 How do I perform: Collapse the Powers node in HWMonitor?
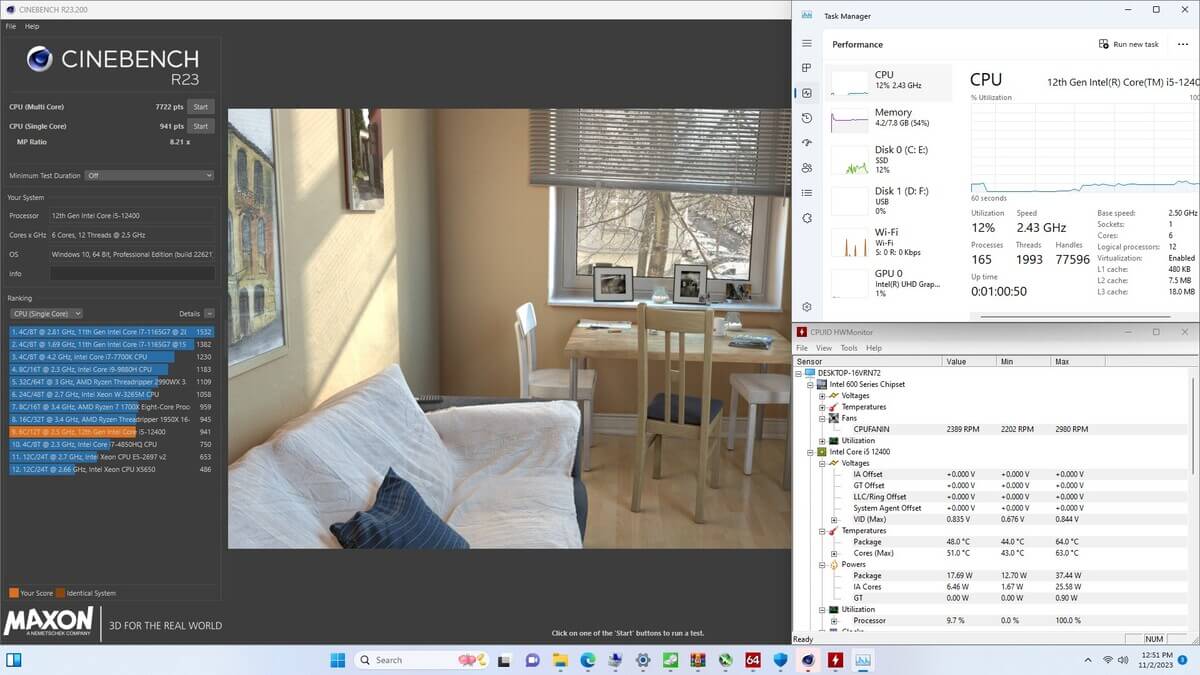pyautogui.click(x=822, y=564)
